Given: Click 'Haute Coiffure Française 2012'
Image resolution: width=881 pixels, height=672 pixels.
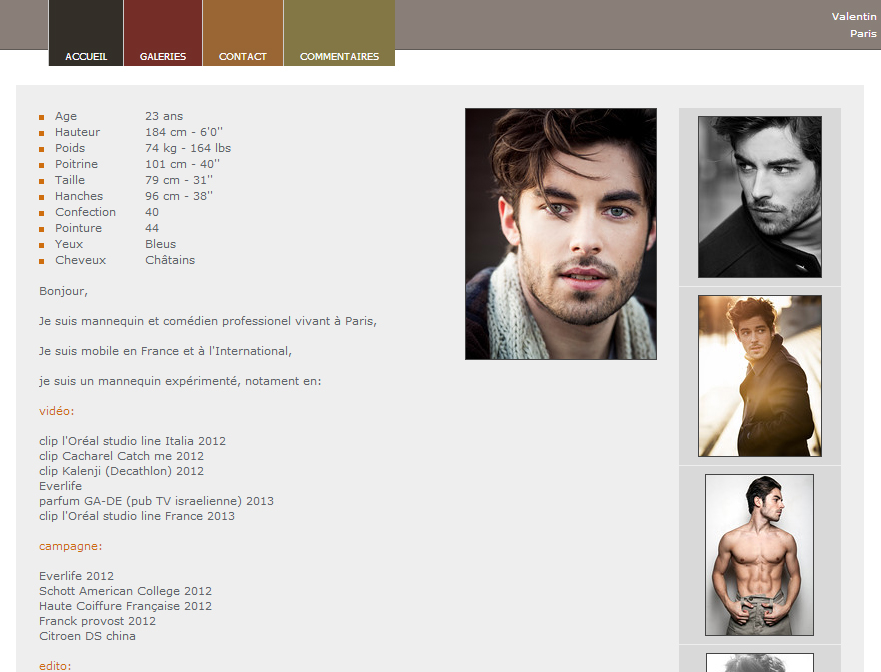Looking at the screenshot, I should [x=125, y=606].
